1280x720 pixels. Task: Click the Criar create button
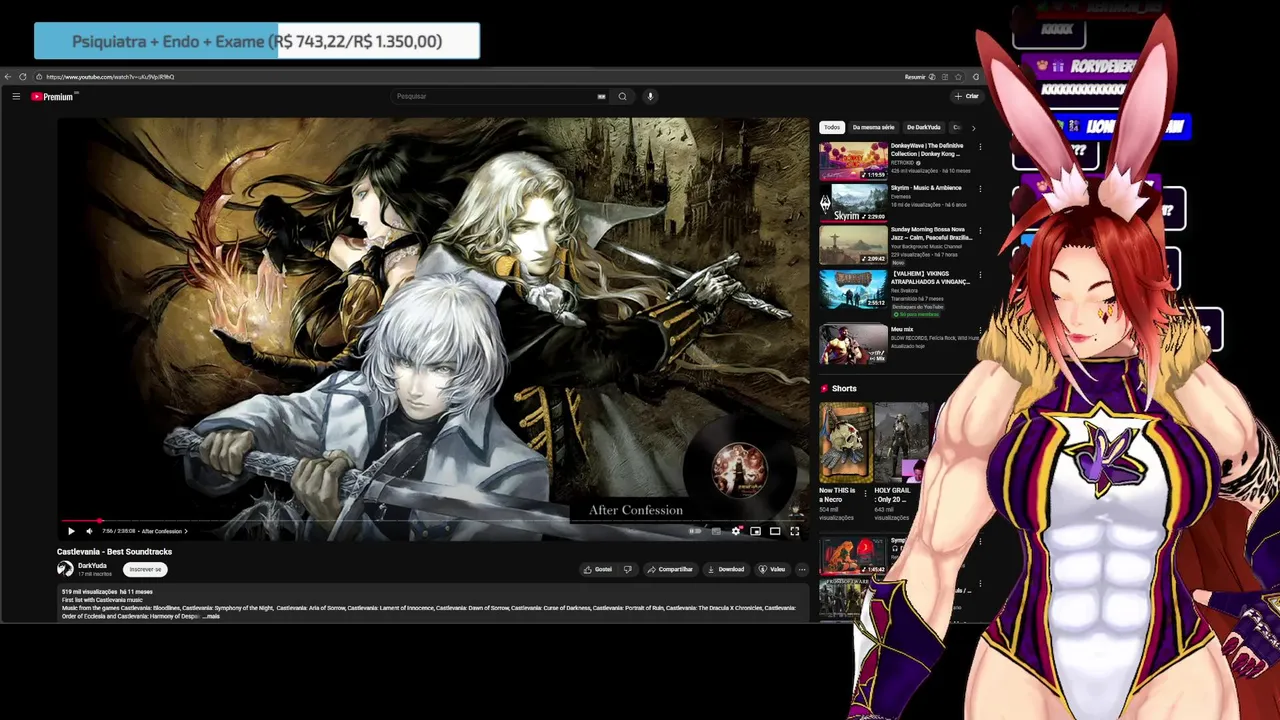click(967, 96)
